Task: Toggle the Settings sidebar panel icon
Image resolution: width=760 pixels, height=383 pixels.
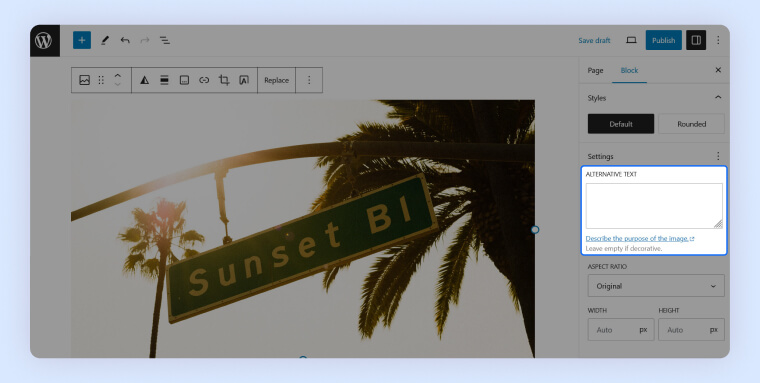Action: click(x=696, y=40)
